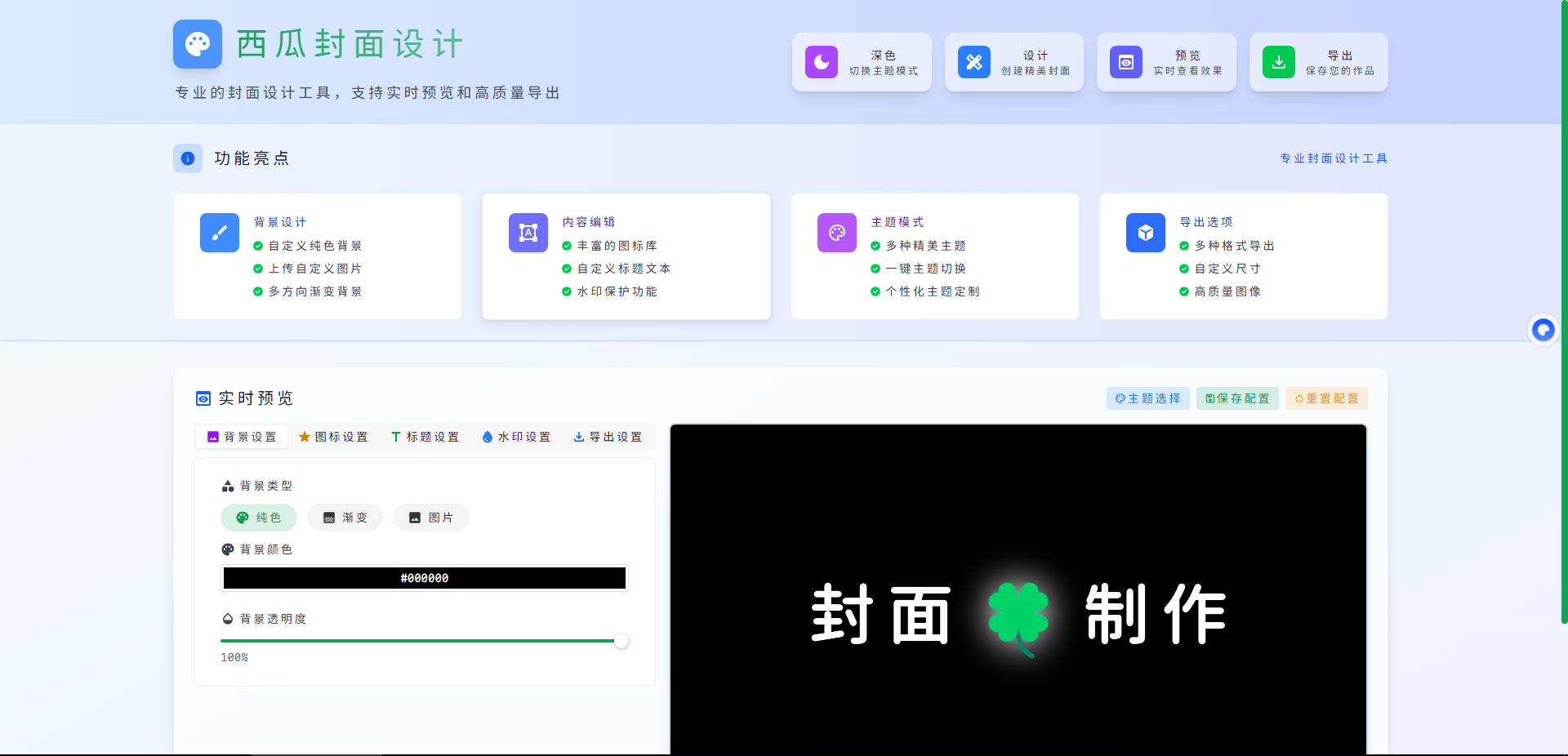Click the palette icon on 主题模式 card
Viewport: 1568px width, 756px height.
point(837,233)
